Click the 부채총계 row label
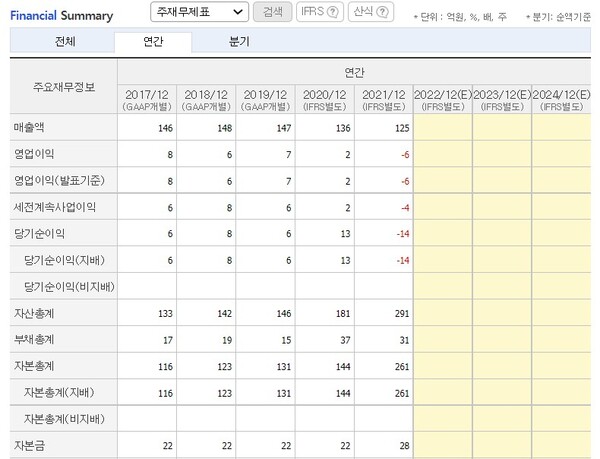This screenshot has height=459, width=600. [x=36, y=338]
